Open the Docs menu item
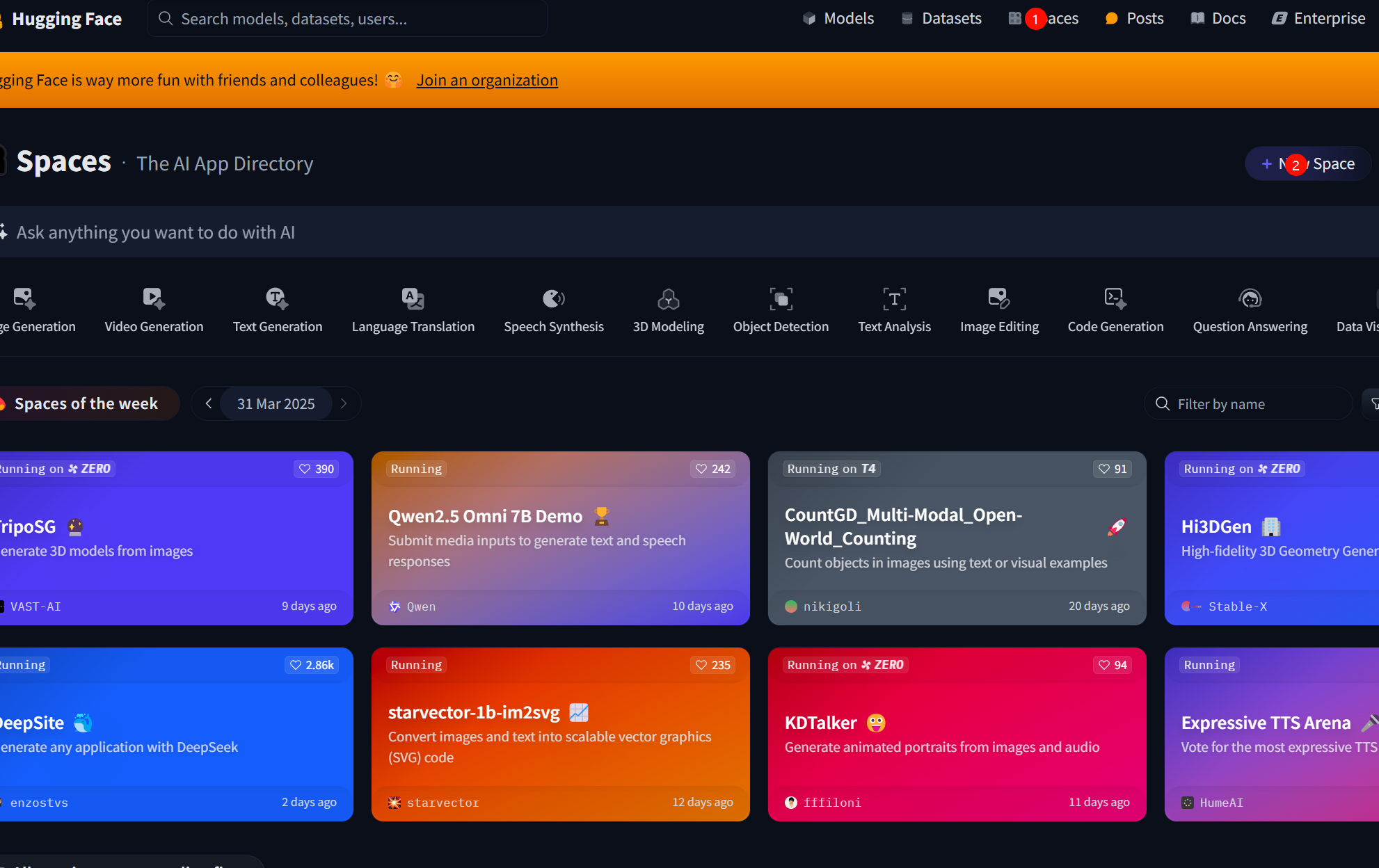 (x=1218, y=19)
